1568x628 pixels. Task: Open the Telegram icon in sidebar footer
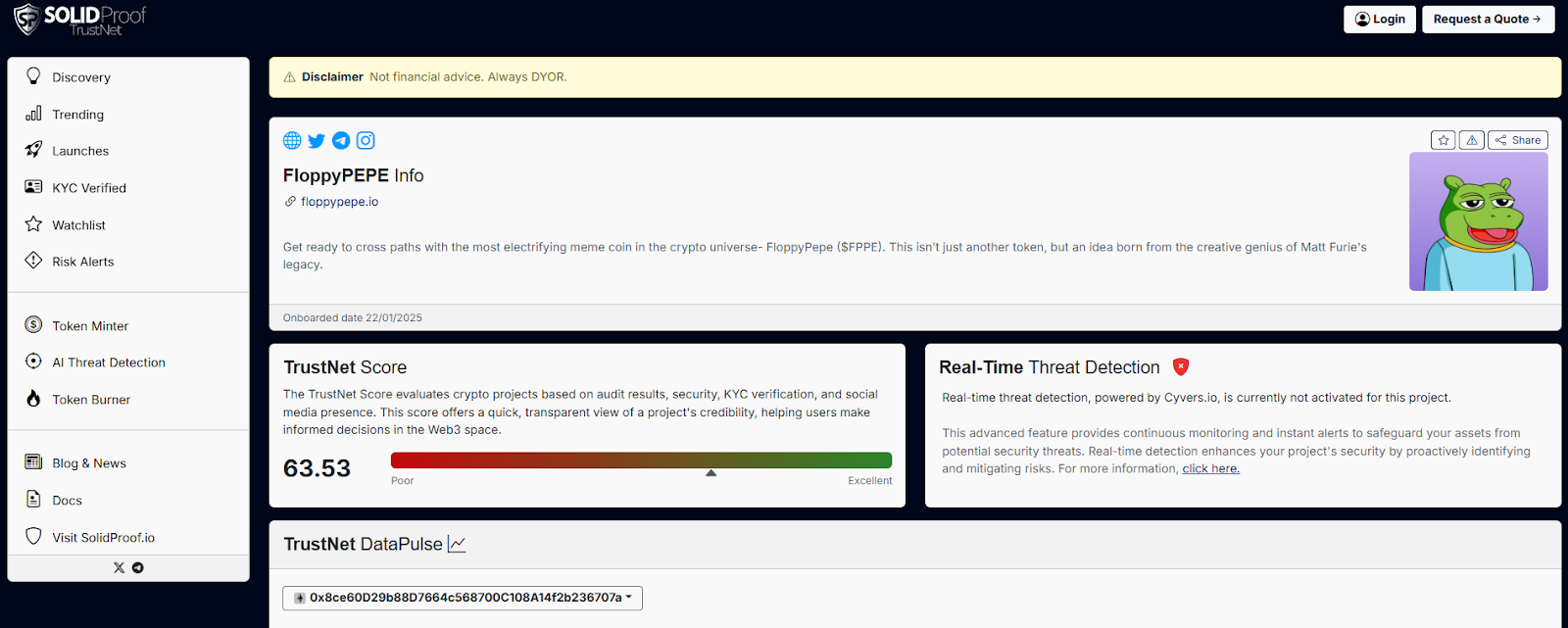(x=138, y=567)
